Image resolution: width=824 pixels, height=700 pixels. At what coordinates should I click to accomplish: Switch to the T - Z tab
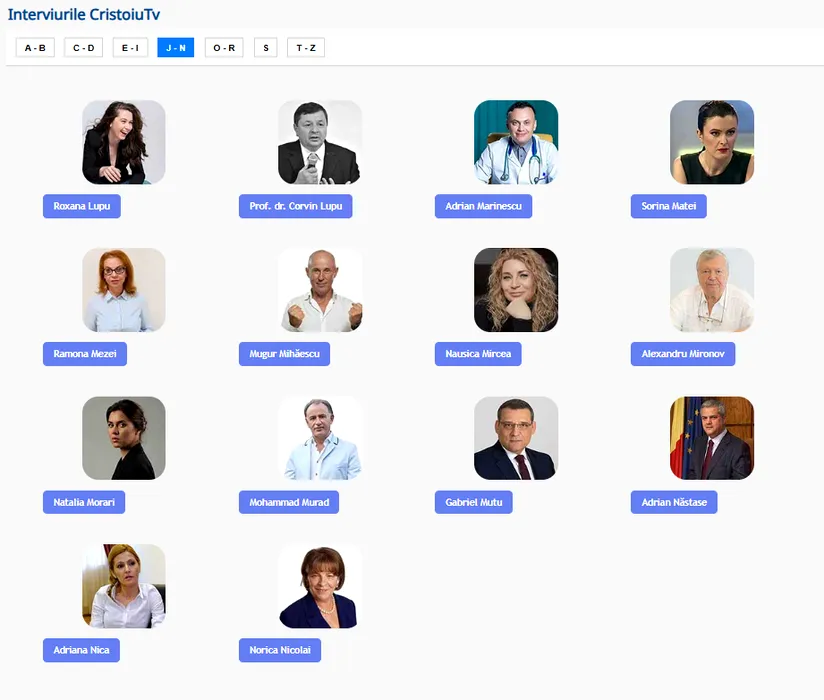(x=306, y=48)
